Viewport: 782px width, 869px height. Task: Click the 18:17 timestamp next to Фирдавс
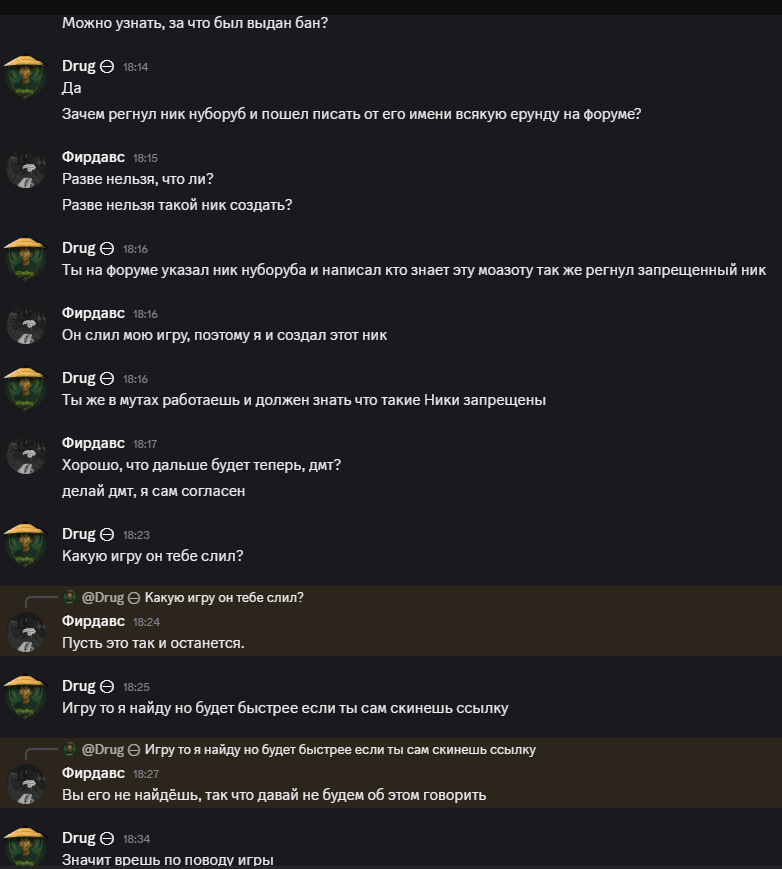[145, 444]
